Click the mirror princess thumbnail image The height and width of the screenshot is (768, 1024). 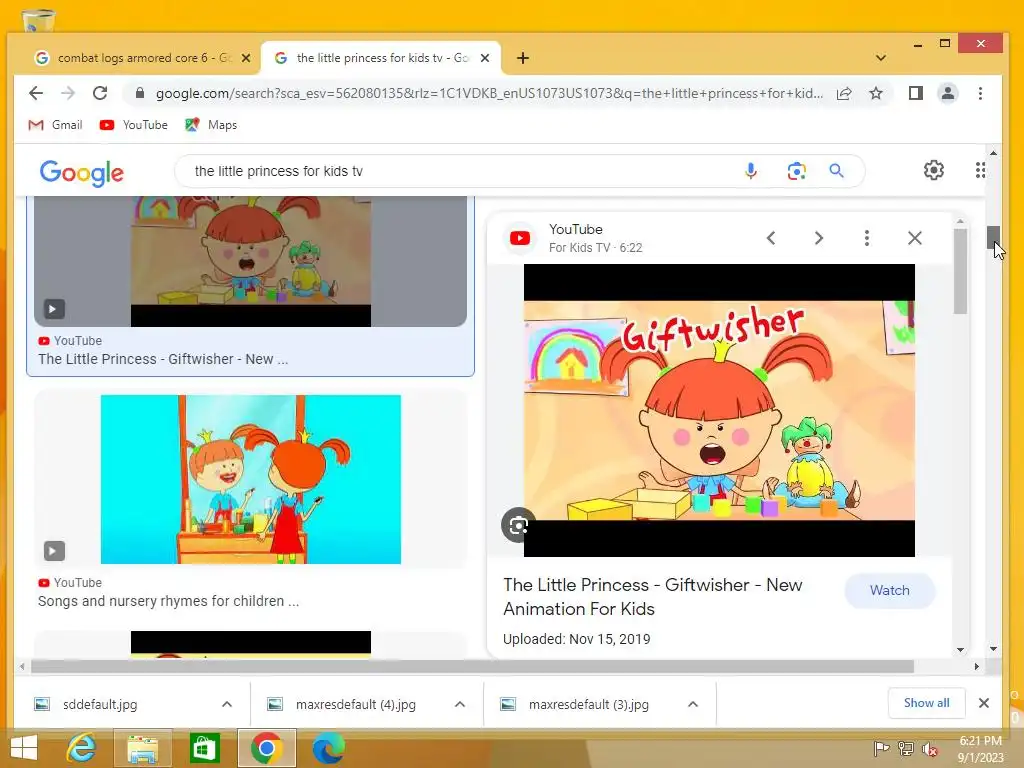pos(251,479)
